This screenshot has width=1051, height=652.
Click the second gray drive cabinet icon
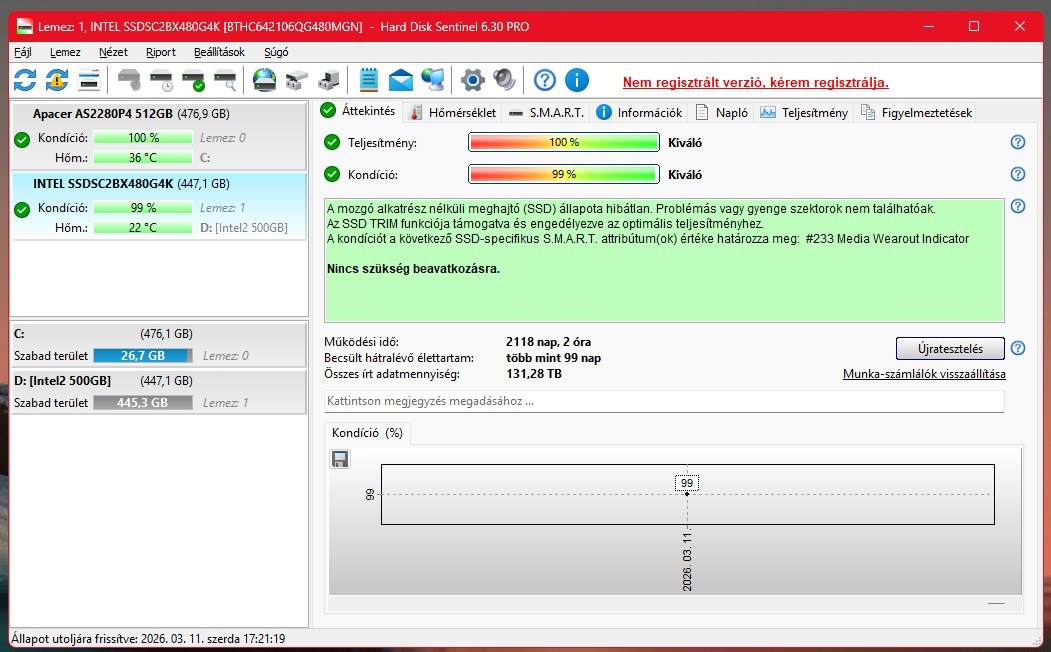point(328,80)
